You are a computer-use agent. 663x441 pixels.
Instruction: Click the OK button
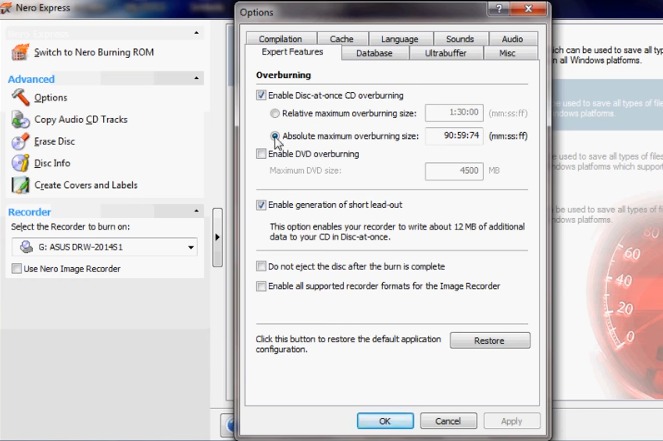(x=385, y=421)
